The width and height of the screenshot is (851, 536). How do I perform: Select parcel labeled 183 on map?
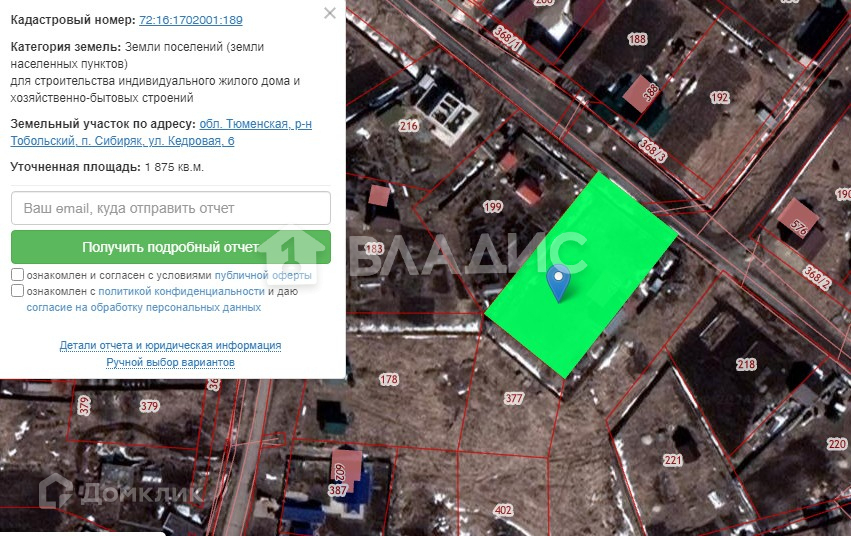(x=374, y=248)
